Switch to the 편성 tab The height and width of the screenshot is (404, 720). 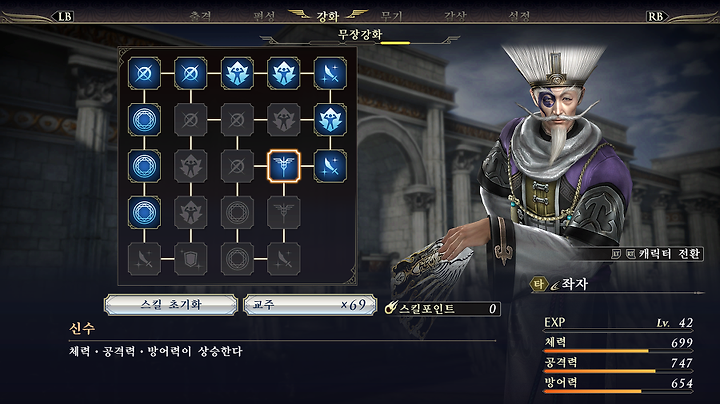point(264,17)
